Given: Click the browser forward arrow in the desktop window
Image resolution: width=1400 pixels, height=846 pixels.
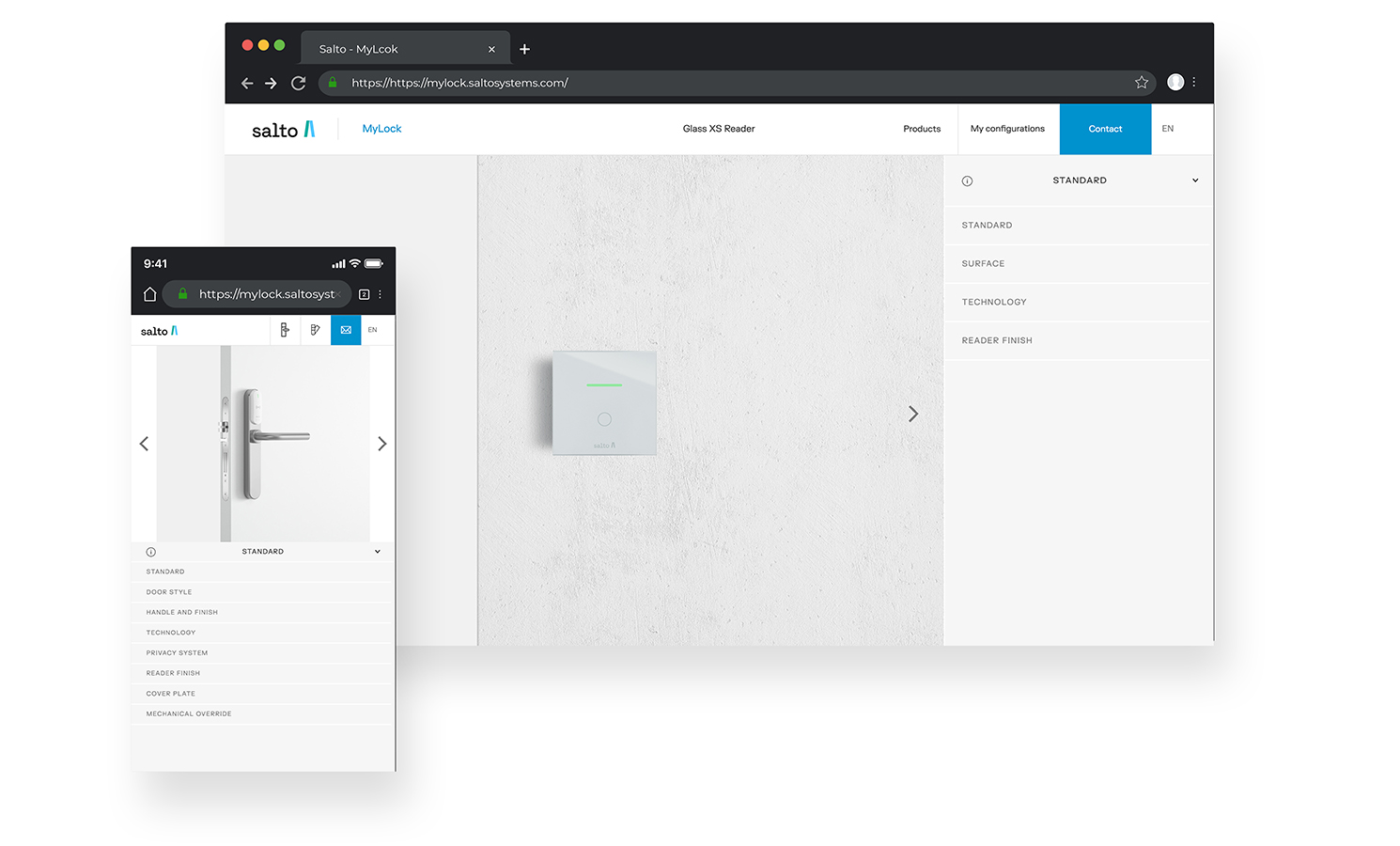Looking at the screenshot, I should 271,83.
